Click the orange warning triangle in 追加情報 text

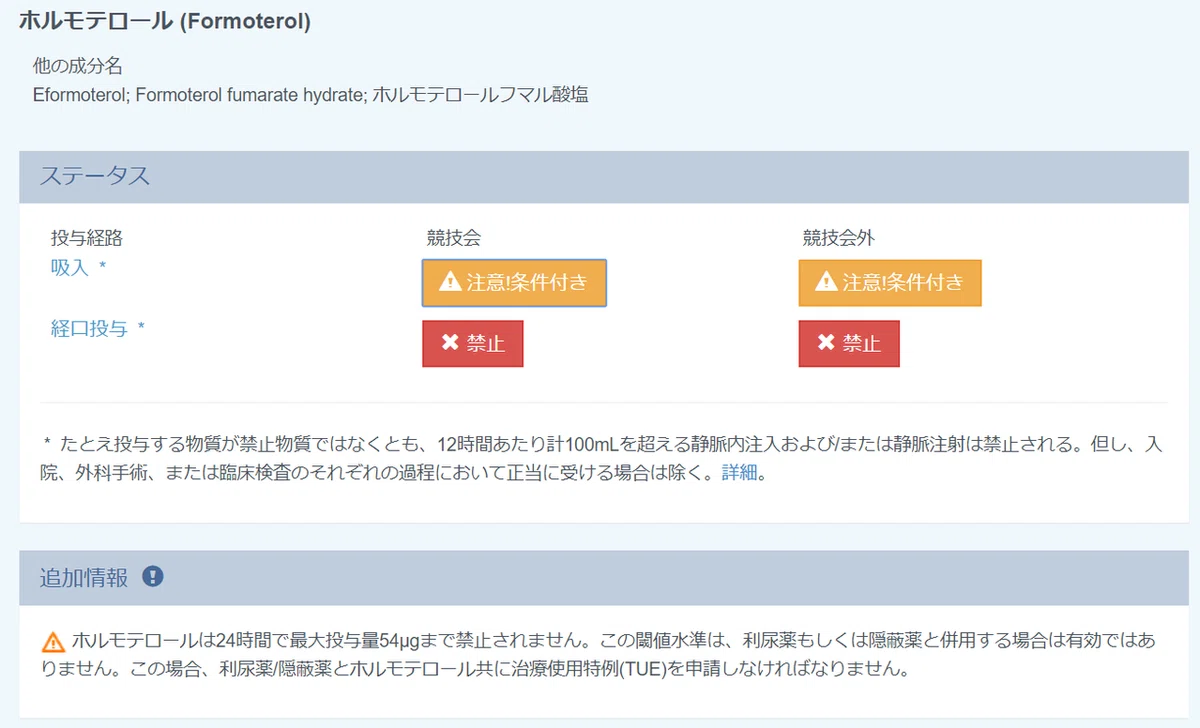coord(53,641)
